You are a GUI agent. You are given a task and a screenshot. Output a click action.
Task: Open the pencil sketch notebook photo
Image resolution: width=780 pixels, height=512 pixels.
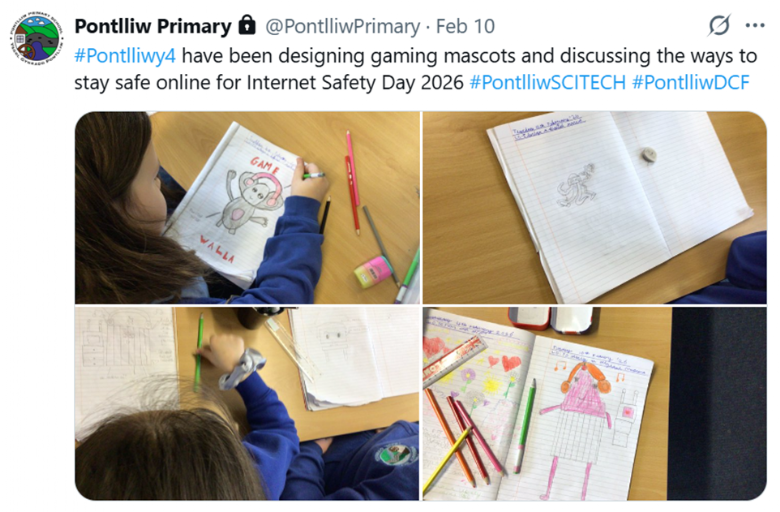[594, 207]
